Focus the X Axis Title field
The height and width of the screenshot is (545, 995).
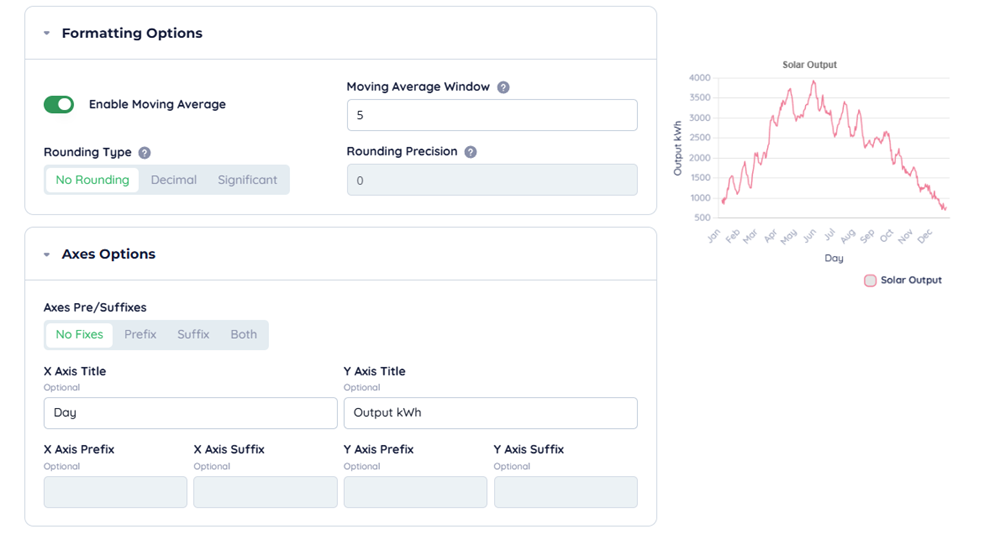pyautogui.click(x=190, y=413)
